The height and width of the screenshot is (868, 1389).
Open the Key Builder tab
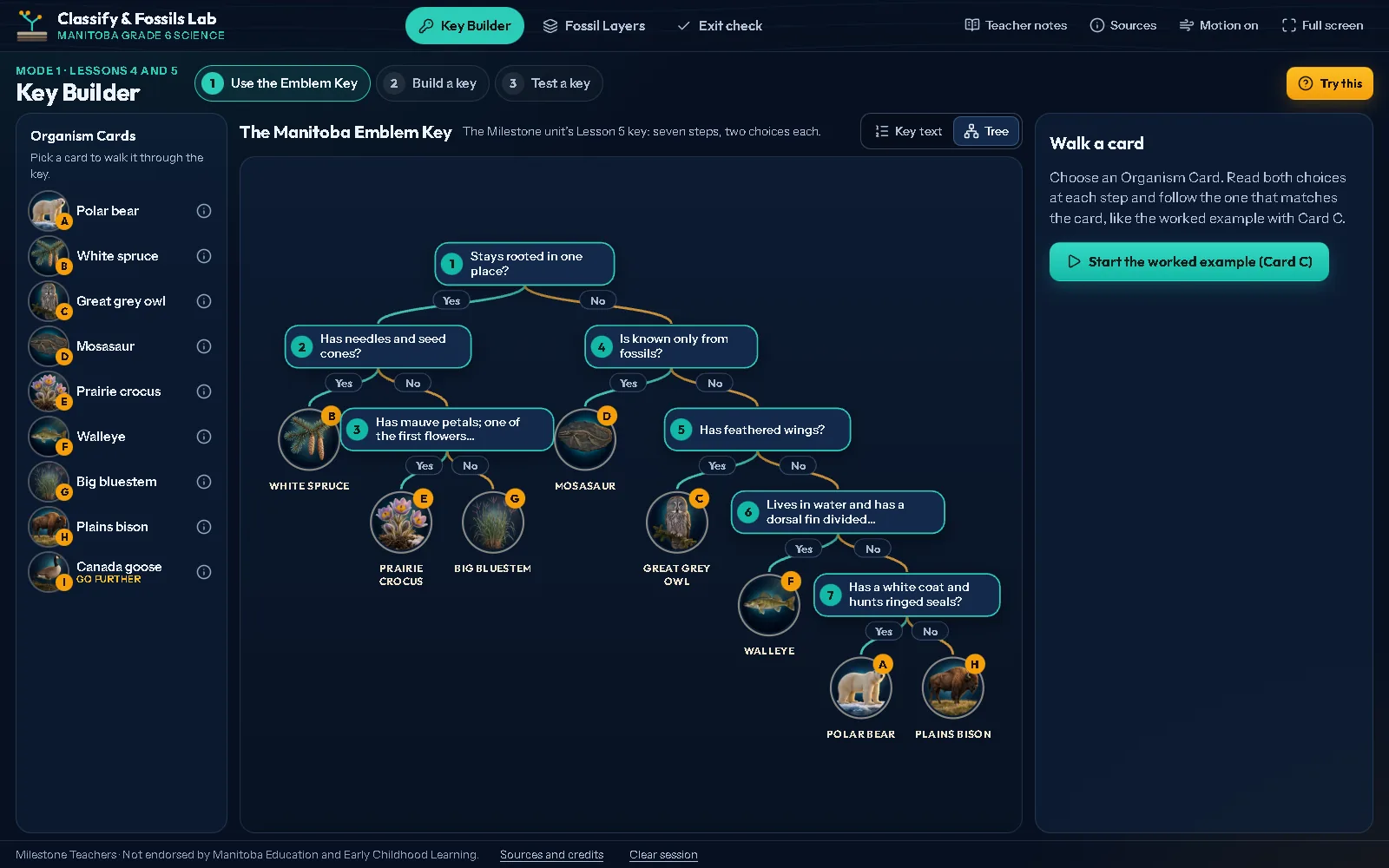point(464,25)
